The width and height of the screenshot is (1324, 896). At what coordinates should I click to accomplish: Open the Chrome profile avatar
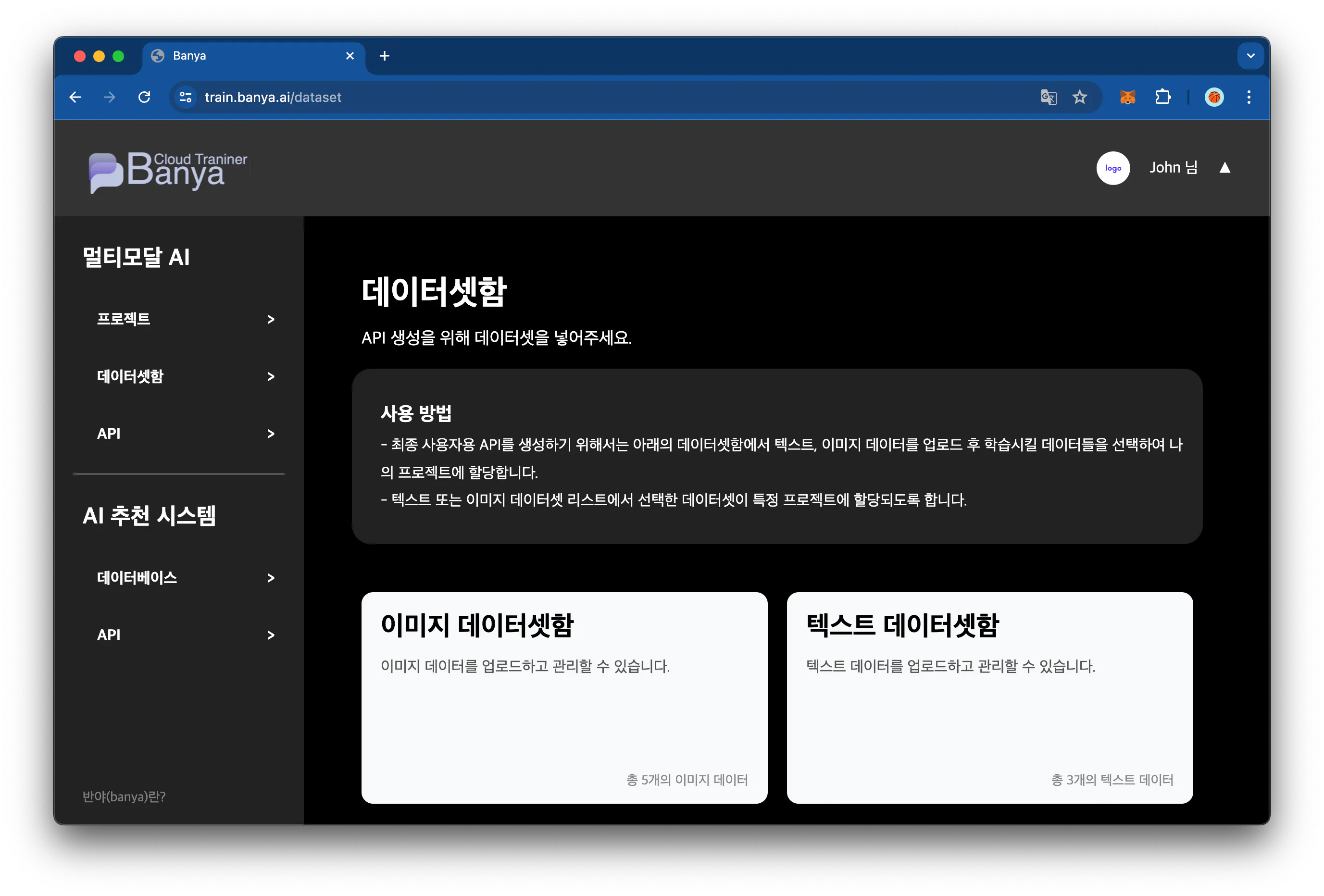[x=1214, y=98]
